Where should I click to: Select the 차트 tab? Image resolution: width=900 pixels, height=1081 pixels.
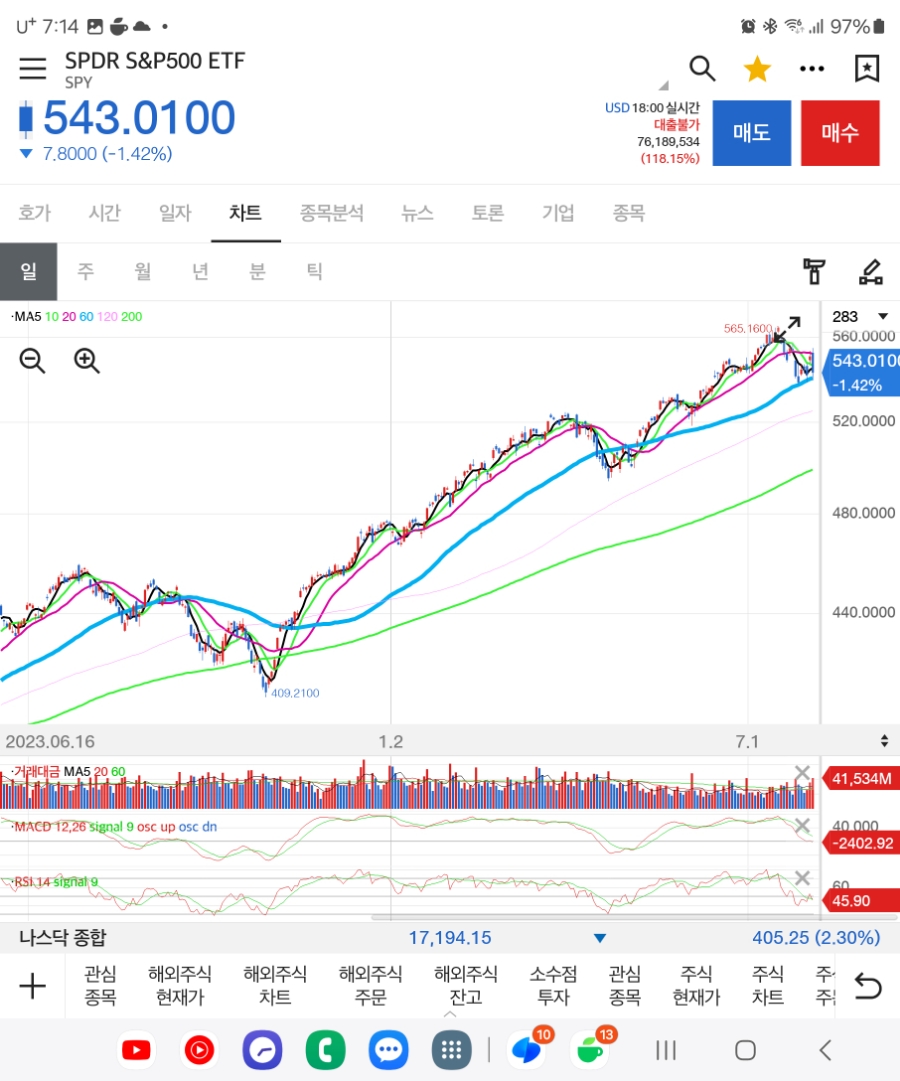[x=246, y=212]
